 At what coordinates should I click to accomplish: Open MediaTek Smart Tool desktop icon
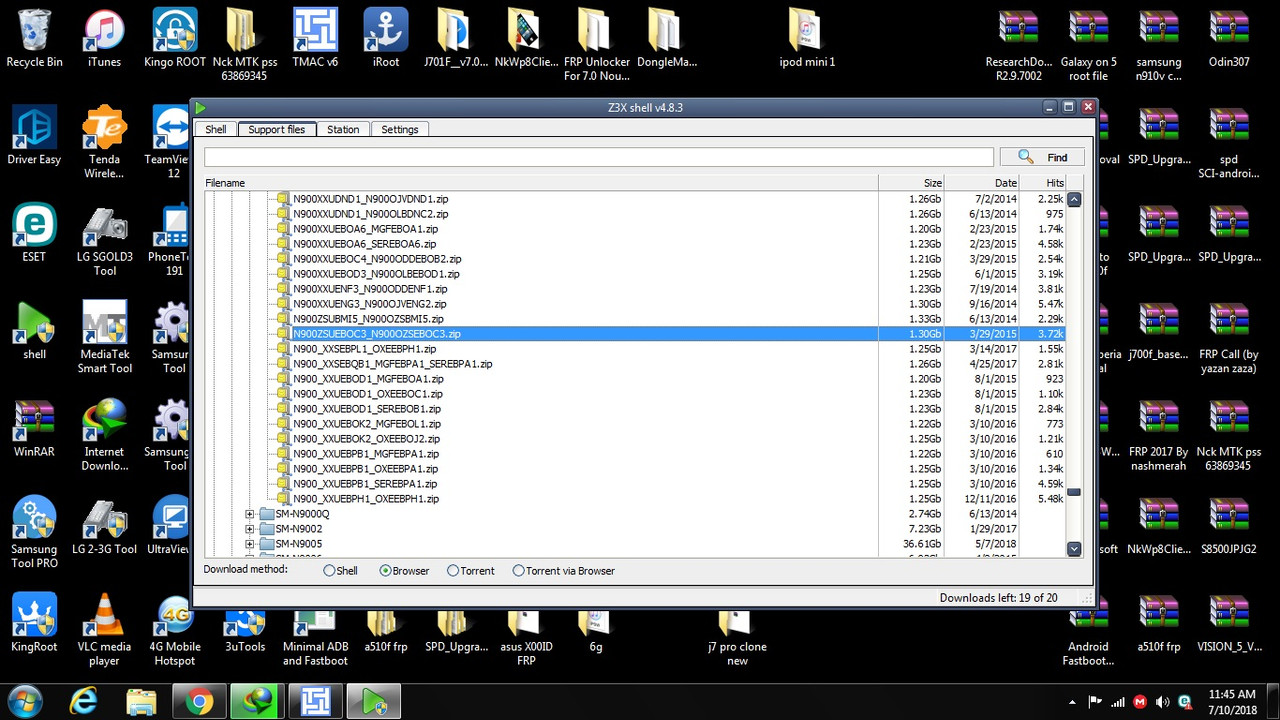coord(105,338)
